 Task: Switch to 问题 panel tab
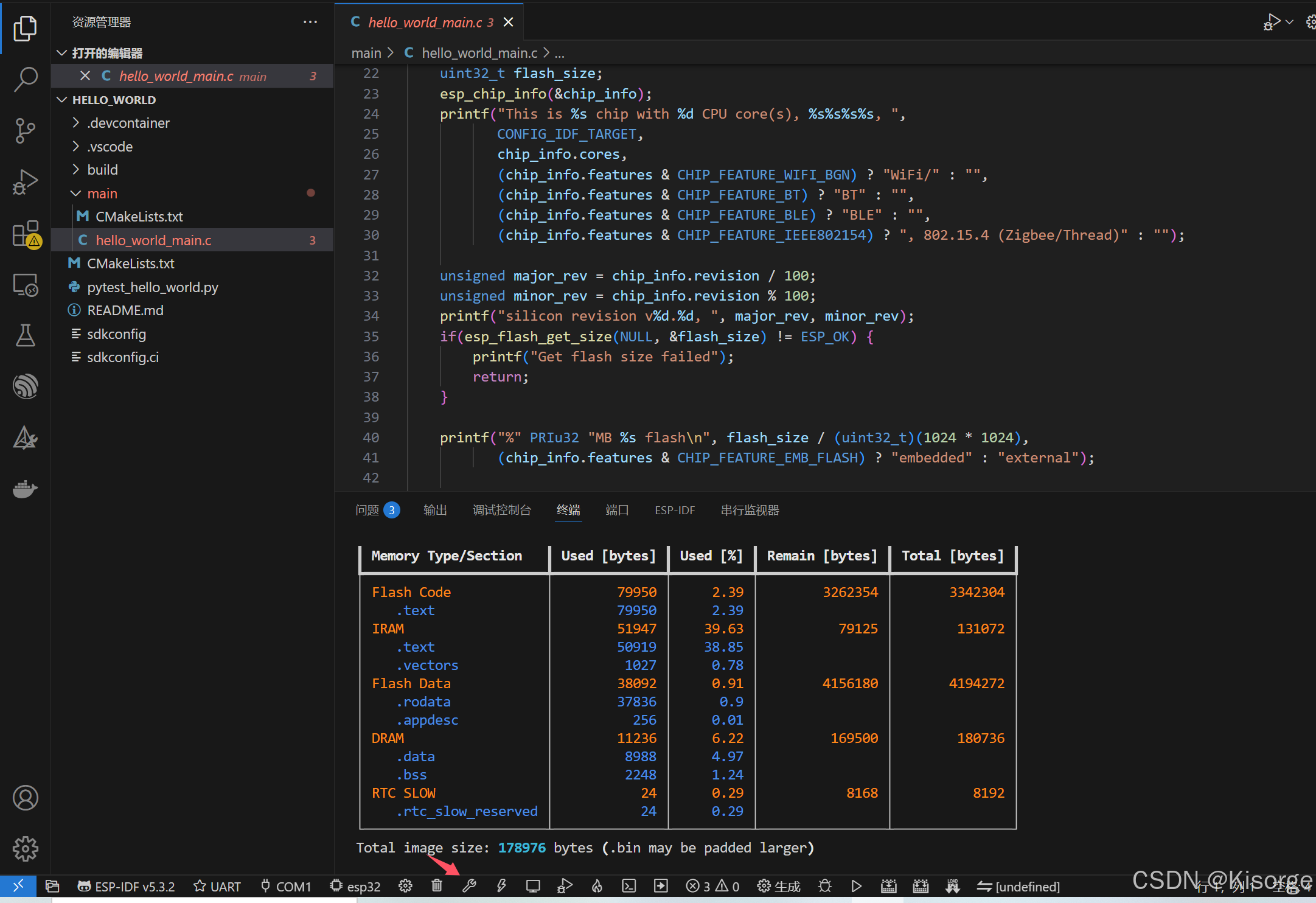point(377,510)
